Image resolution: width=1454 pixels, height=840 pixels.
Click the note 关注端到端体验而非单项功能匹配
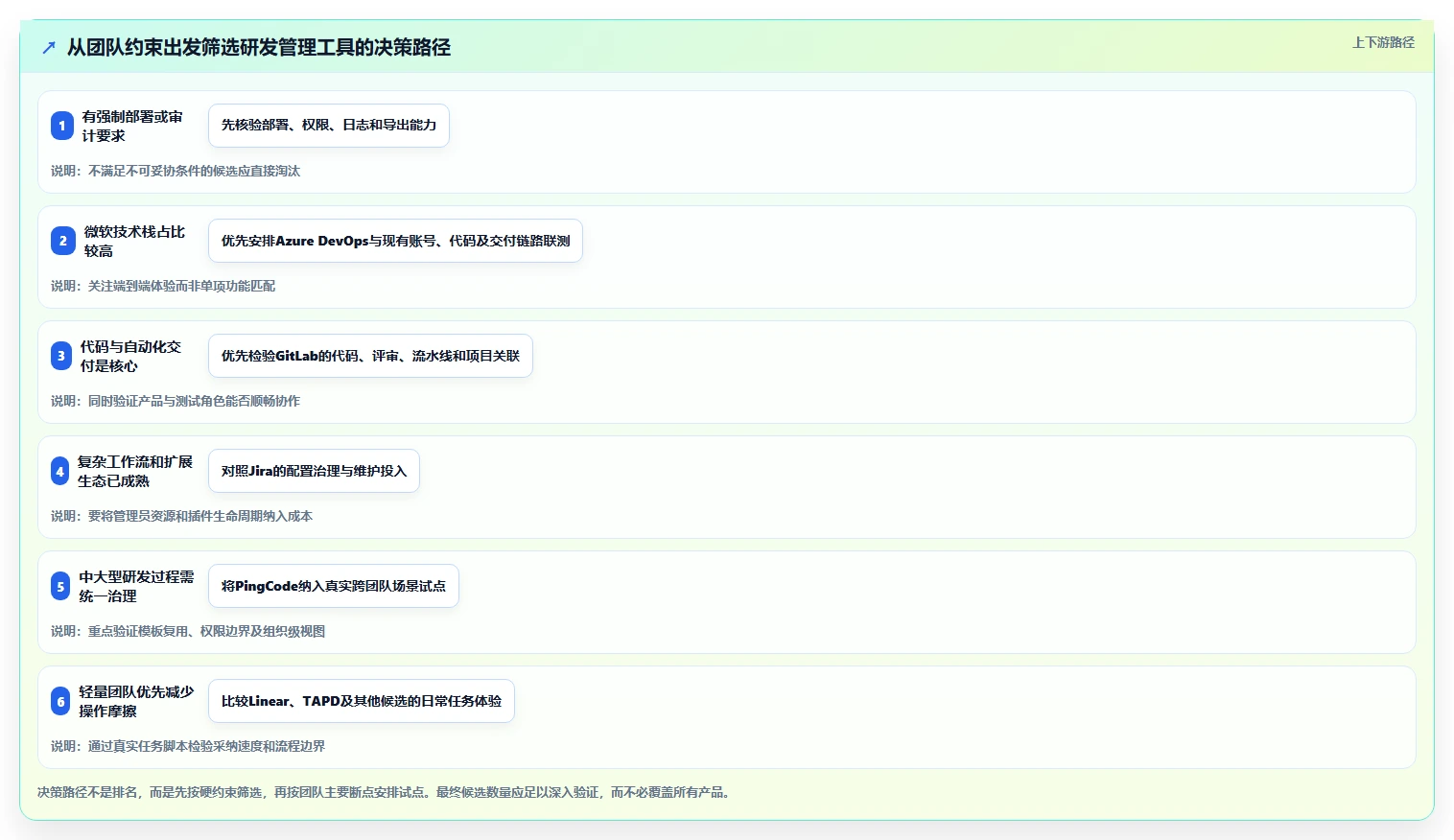[x=163, y=286]
